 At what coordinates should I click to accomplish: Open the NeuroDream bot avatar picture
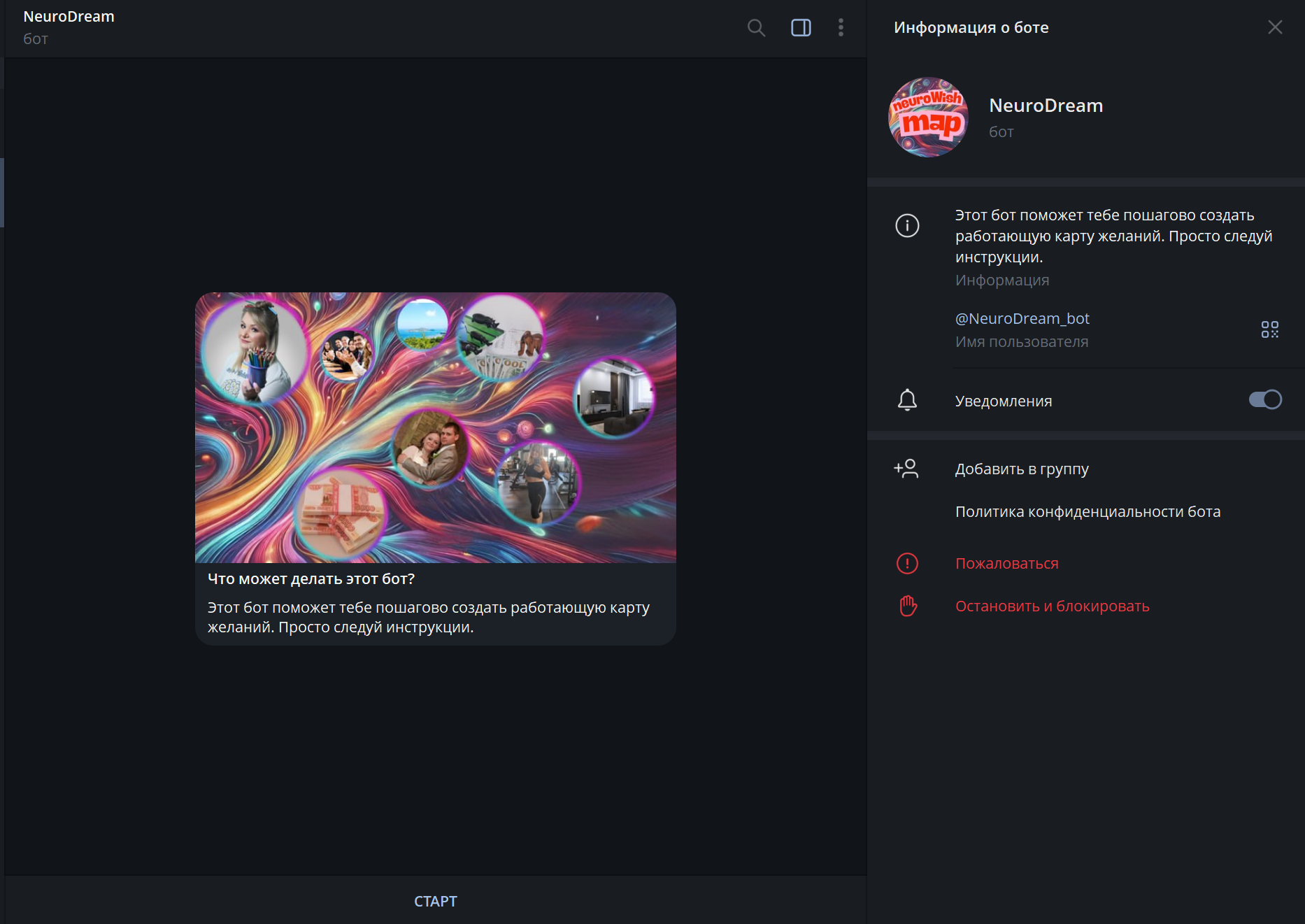928,118
